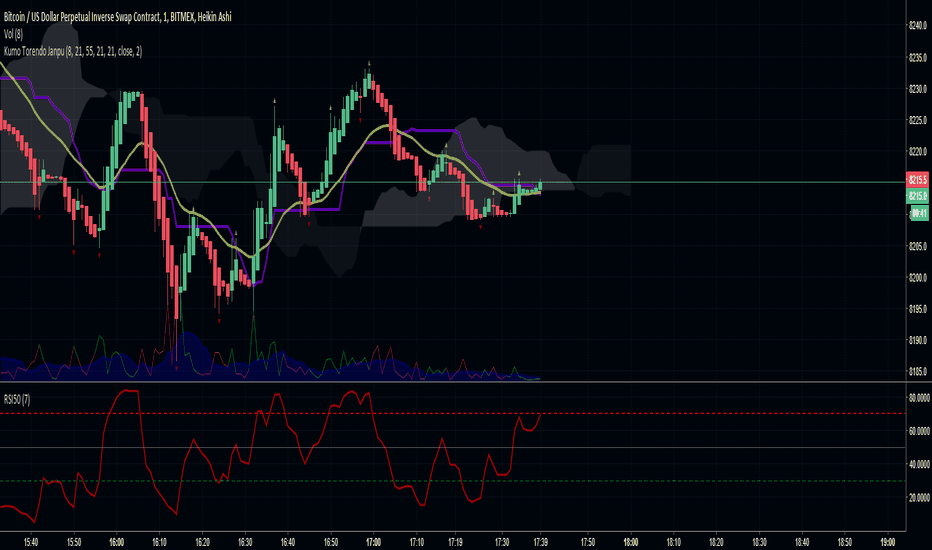Click the 16:20 time axis label
Viewport: 932px width, 550px height.
[x=202, y=542]
